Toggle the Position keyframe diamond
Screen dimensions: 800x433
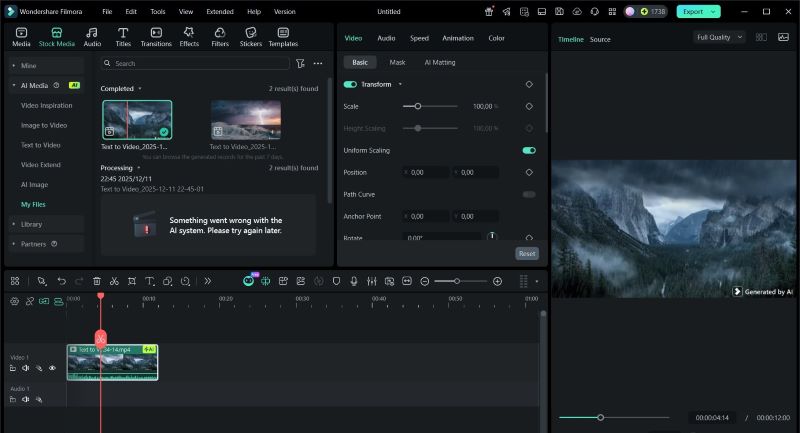point(529,172)
